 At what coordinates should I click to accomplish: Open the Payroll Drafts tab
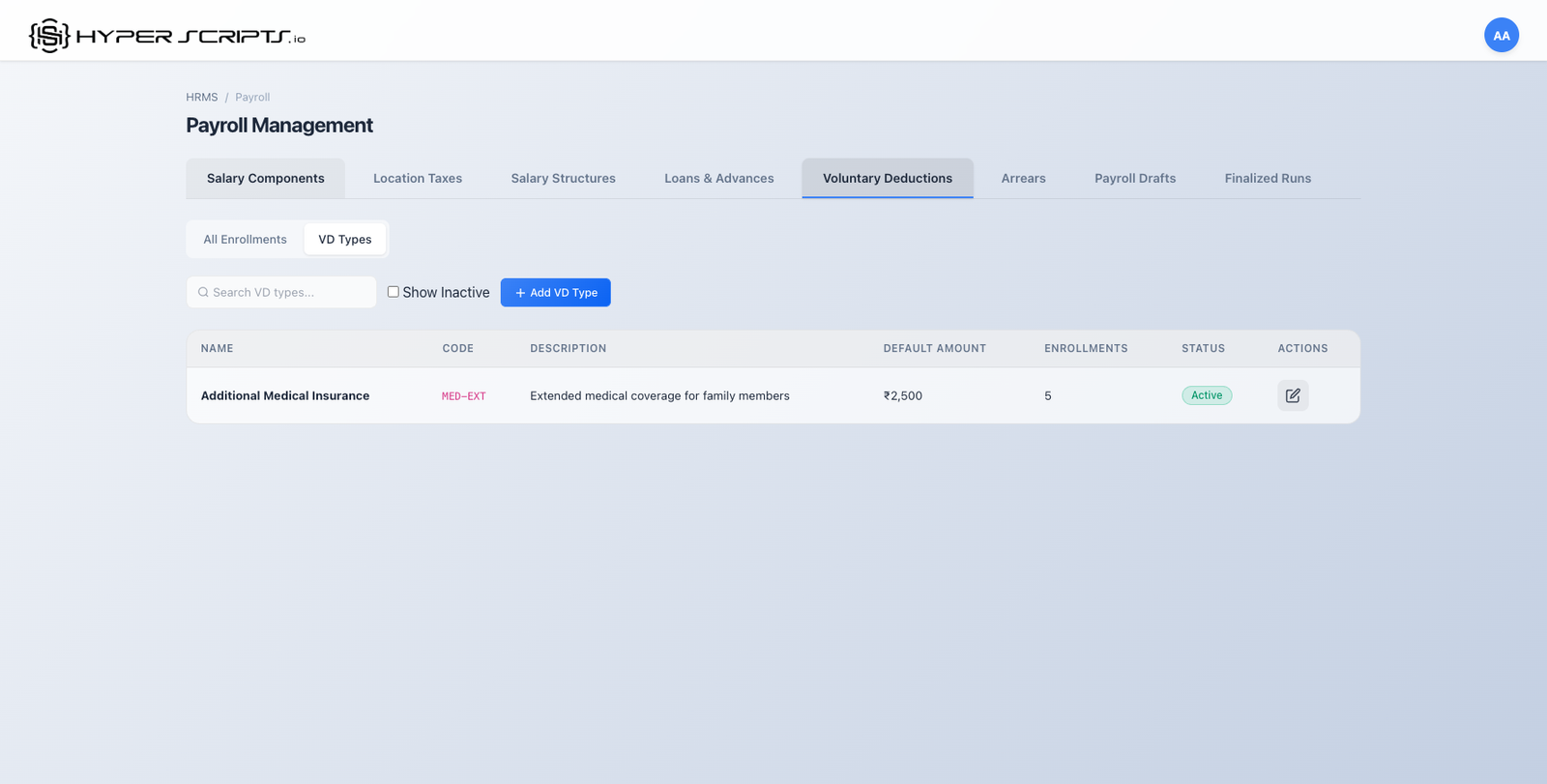[1135, 178]
